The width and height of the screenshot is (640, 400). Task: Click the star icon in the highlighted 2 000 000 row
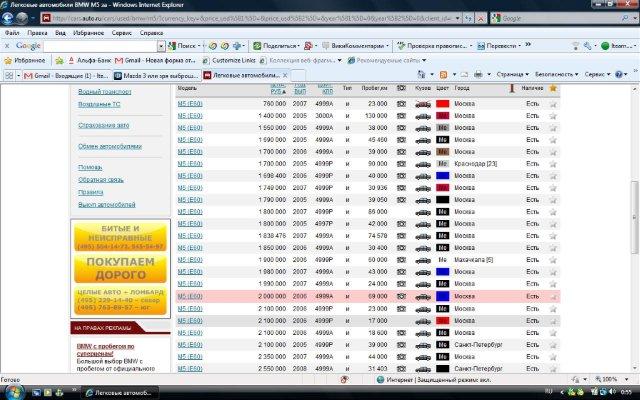(553, 297)
